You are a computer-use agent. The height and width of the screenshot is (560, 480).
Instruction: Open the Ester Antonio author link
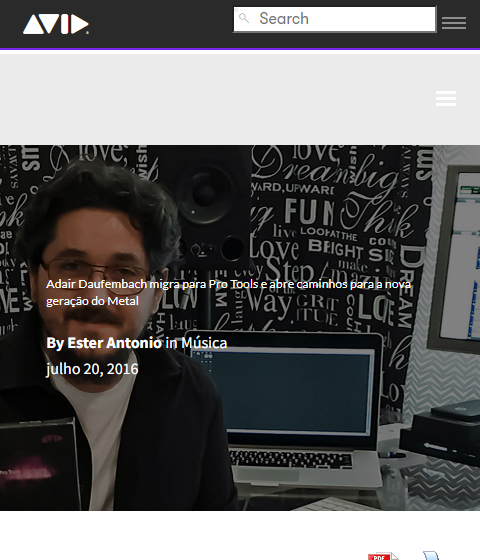[x=114, y=343]
